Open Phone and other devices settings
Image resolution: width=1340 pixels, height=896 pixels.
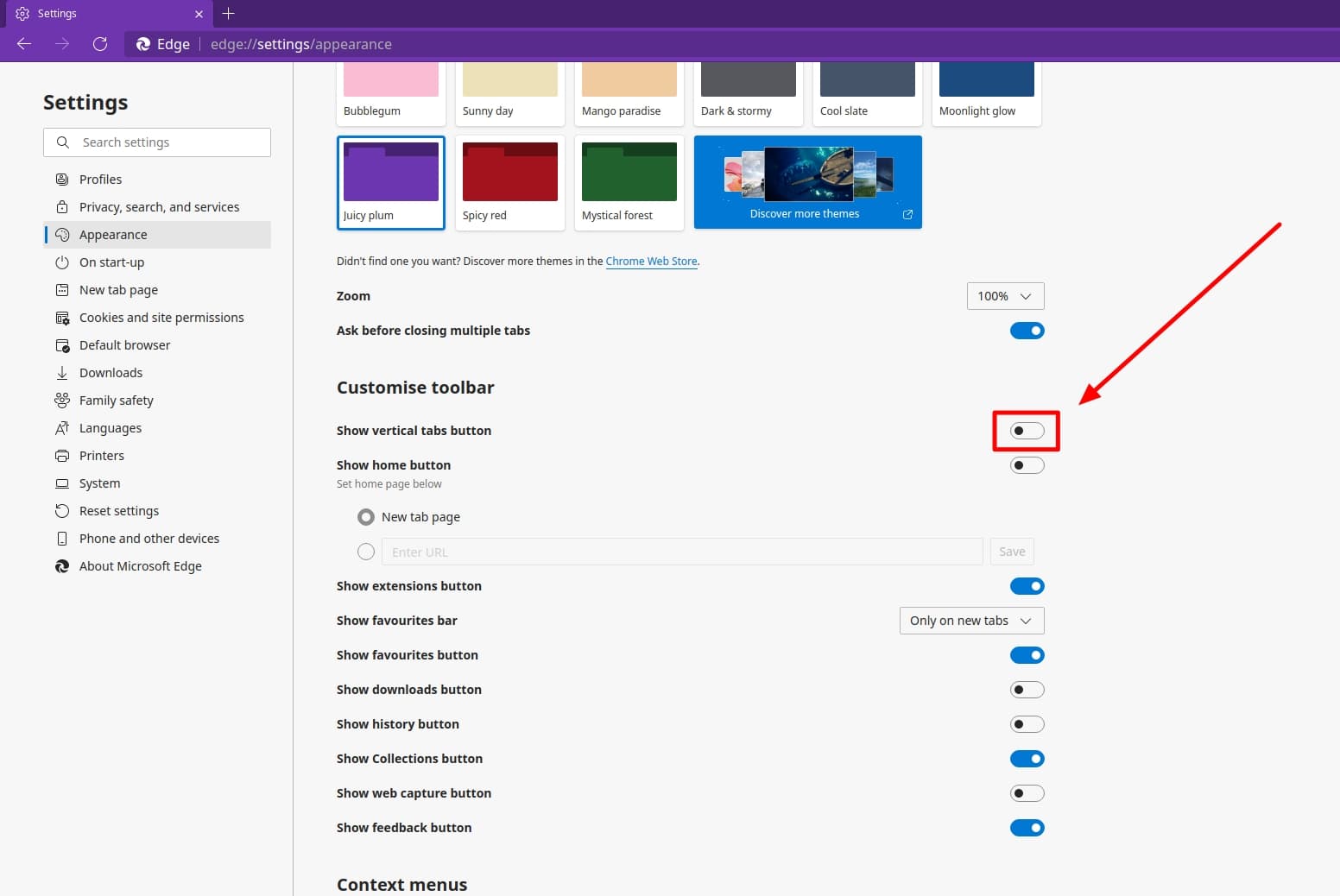149,538
